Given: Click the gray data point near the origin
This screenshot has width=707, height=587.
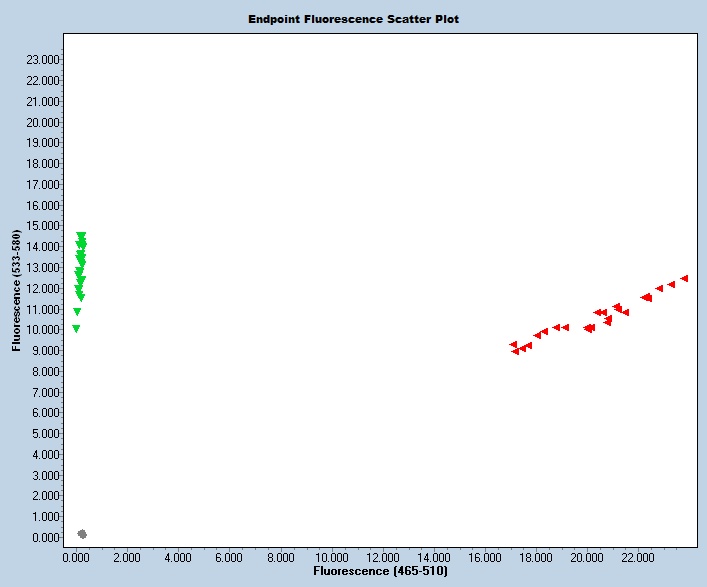Looking at the screenshot, I should [x=82, y=534].
